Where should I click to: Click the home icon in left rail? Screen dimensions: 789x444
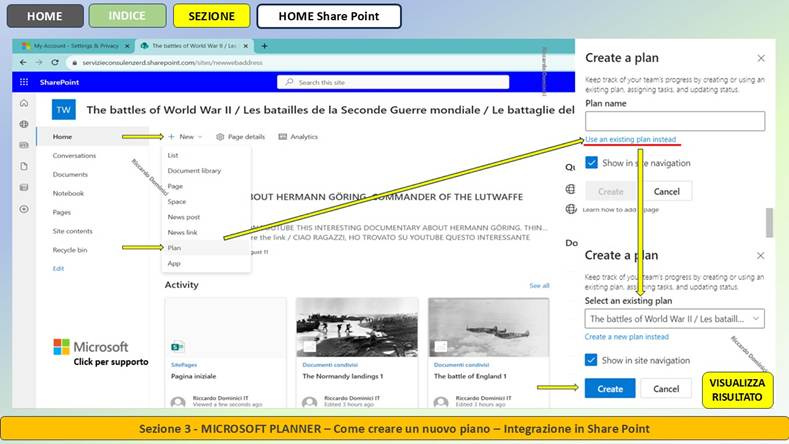[23, 103]
